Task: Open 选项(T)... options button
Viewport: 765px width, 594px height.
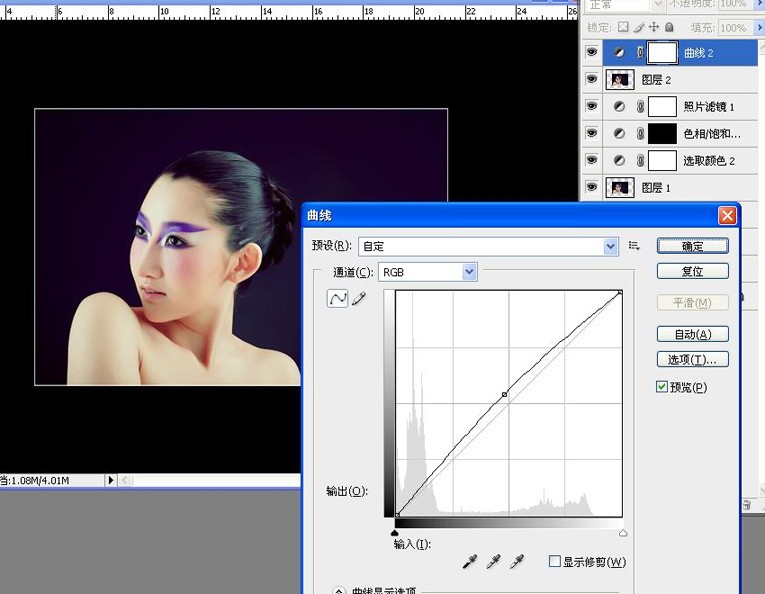Action: click(x=693, y=359)
